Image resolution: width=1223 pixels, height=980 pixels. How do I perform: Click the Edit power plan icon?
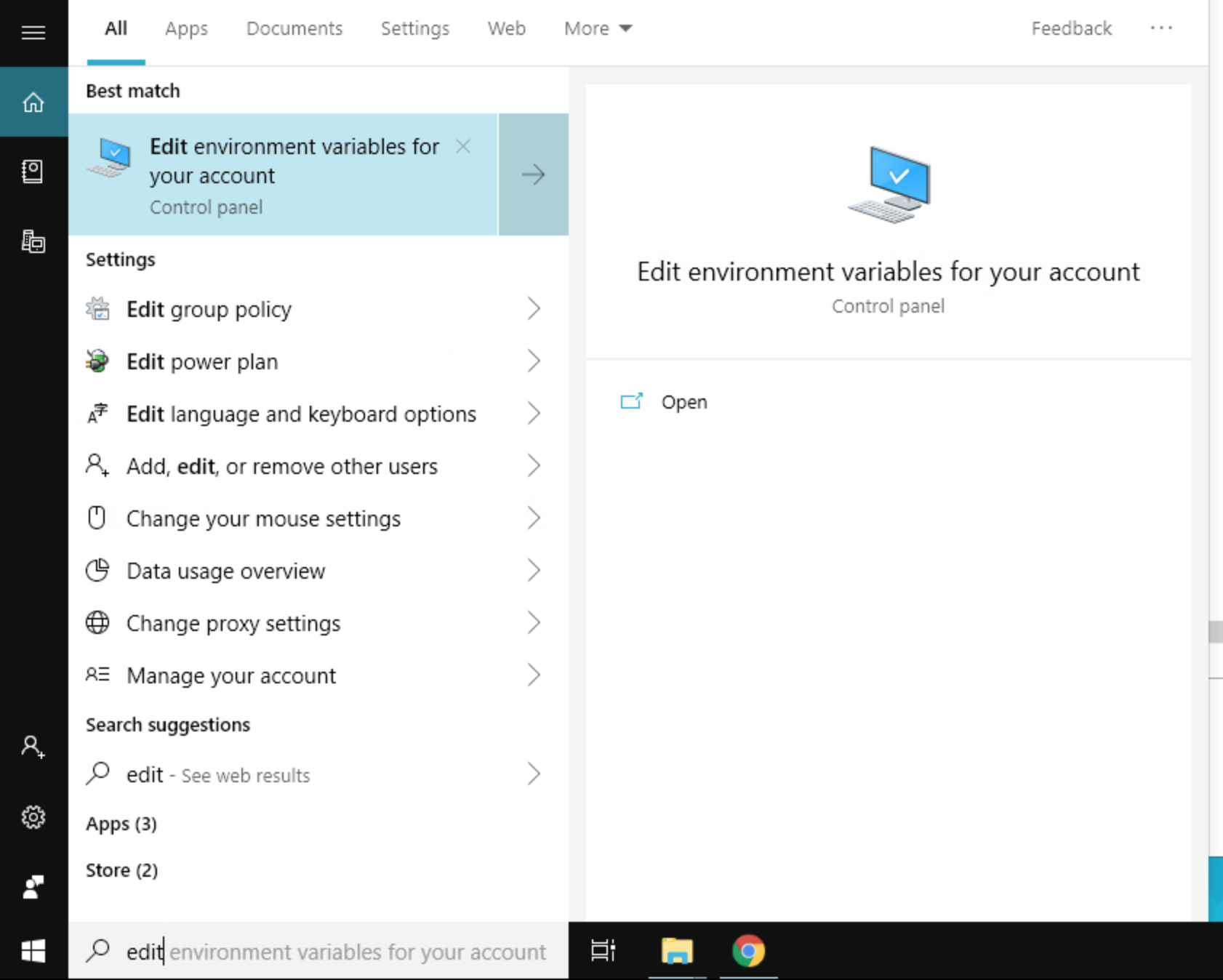97,361
